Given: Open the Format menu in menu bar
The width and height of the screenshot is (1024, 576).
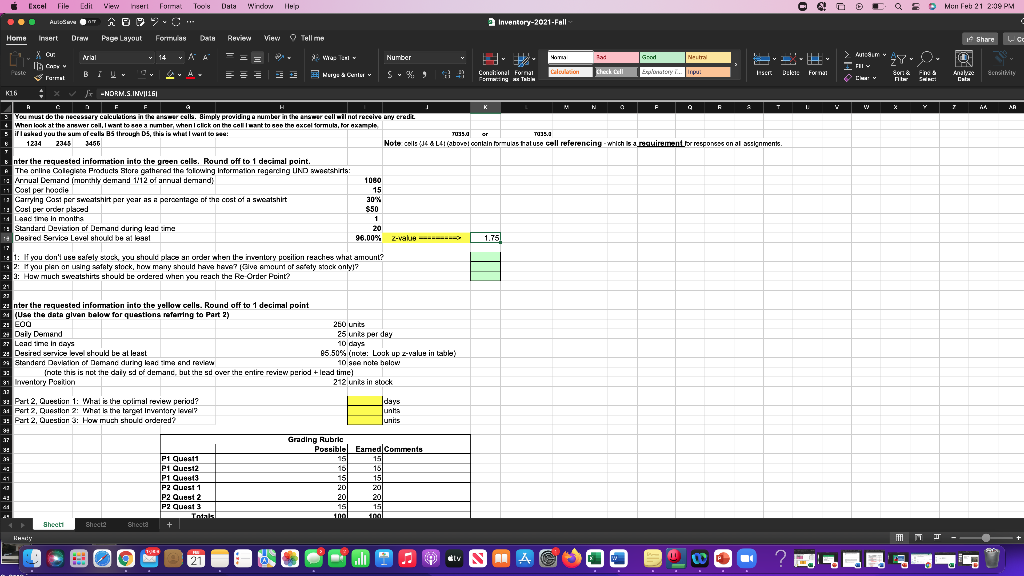Looking at the screenshot, I should 170,6.
